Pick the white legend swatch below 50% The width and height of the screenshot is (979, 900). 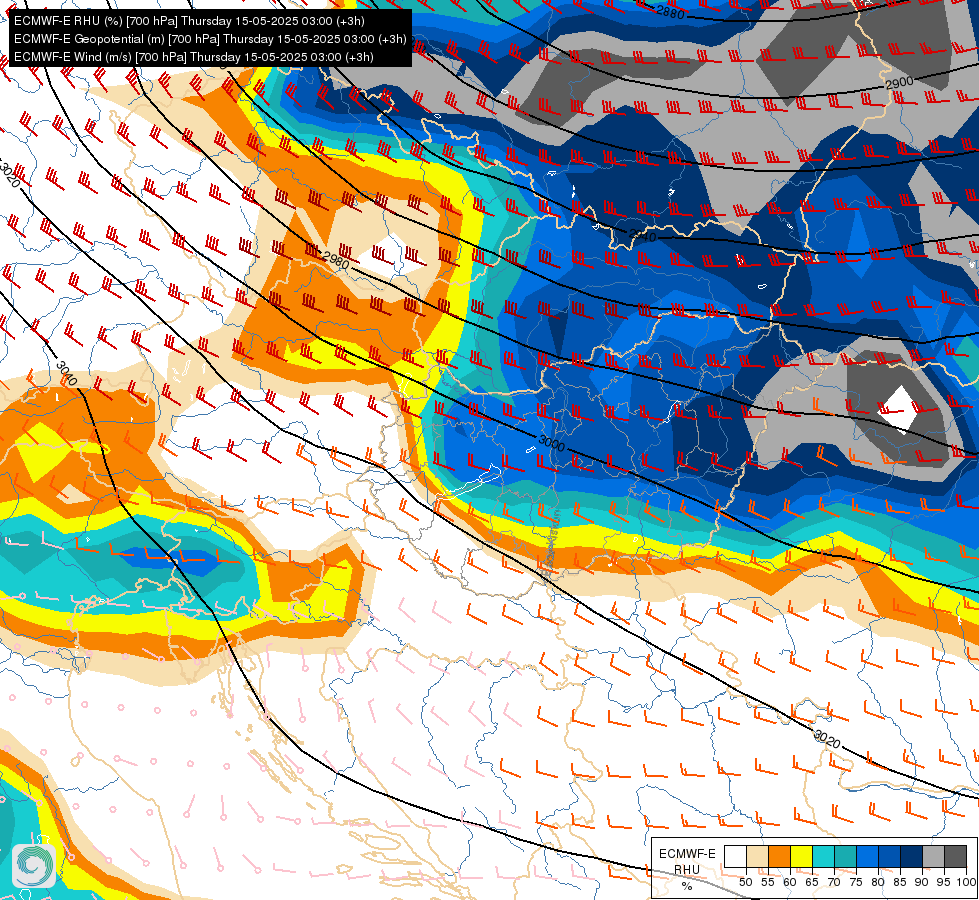click(735, 856)
